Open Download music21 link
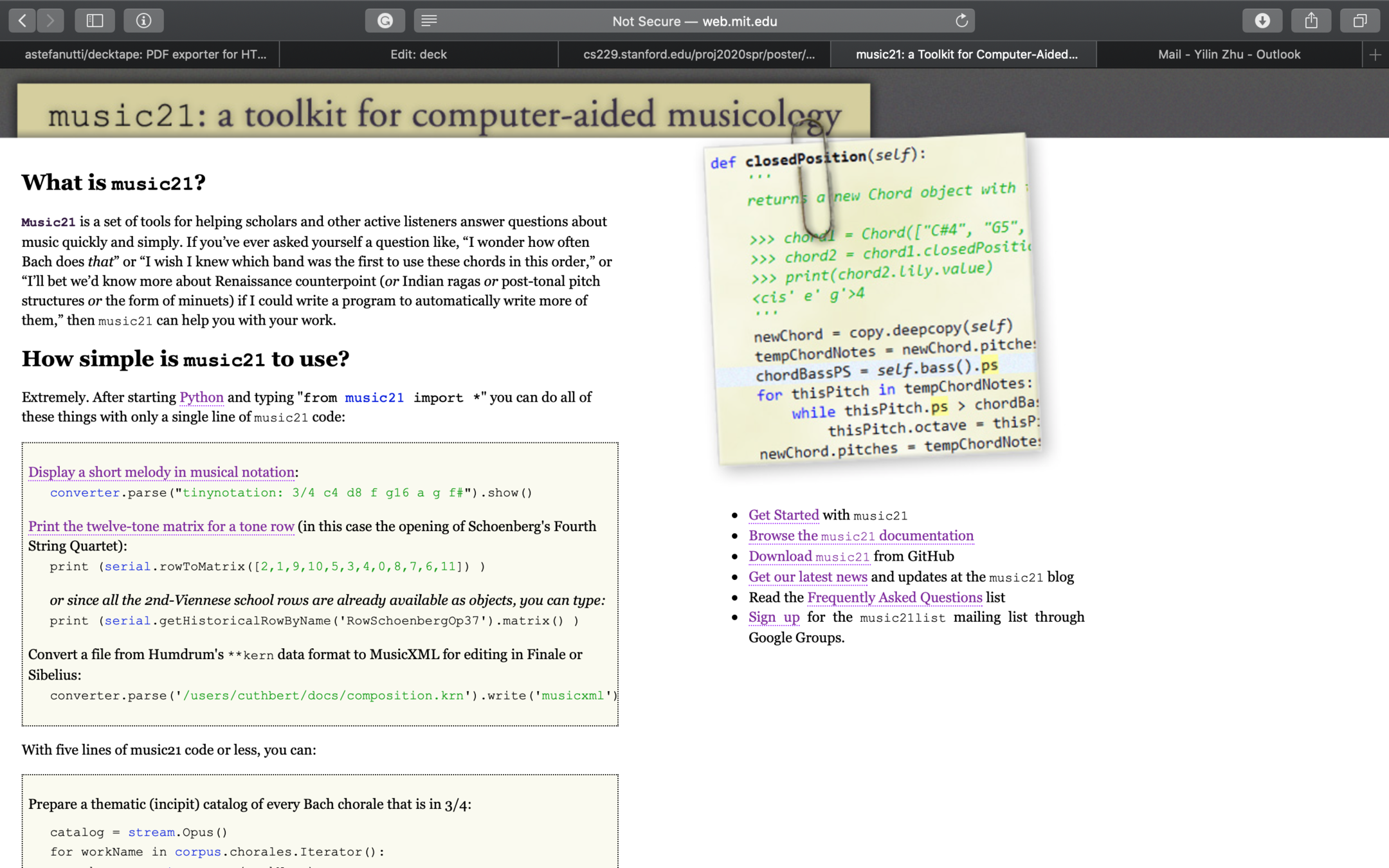This screenshot has width=1389, height=868. pyautogui.click(x=808, y=556)
